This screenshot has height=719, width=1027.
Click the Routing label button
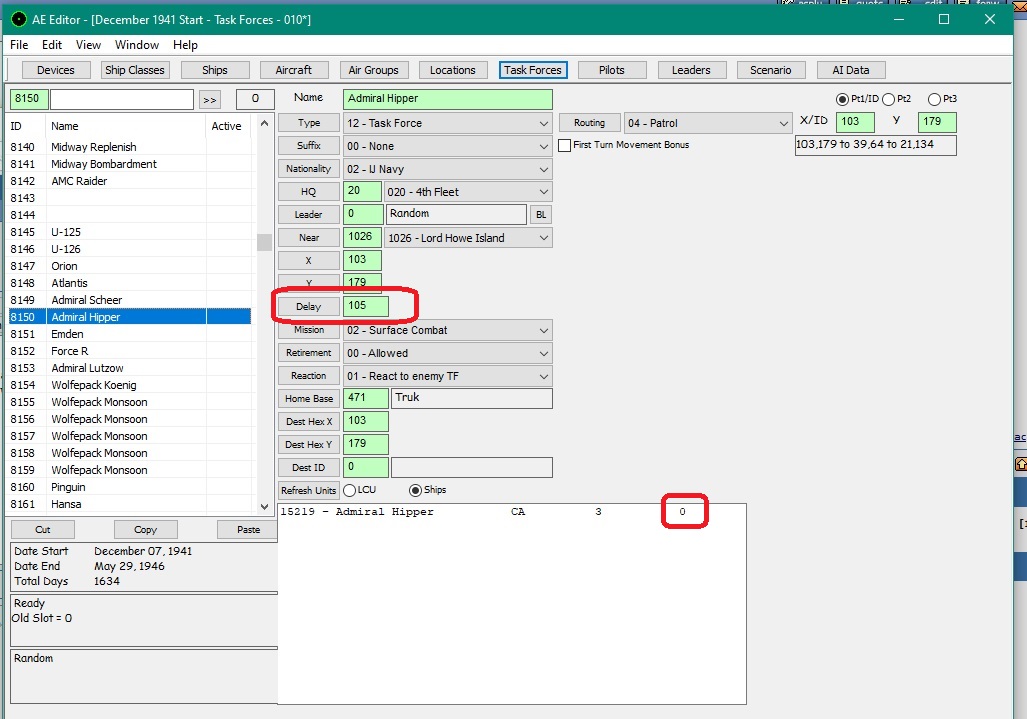(x=589, y=122)
